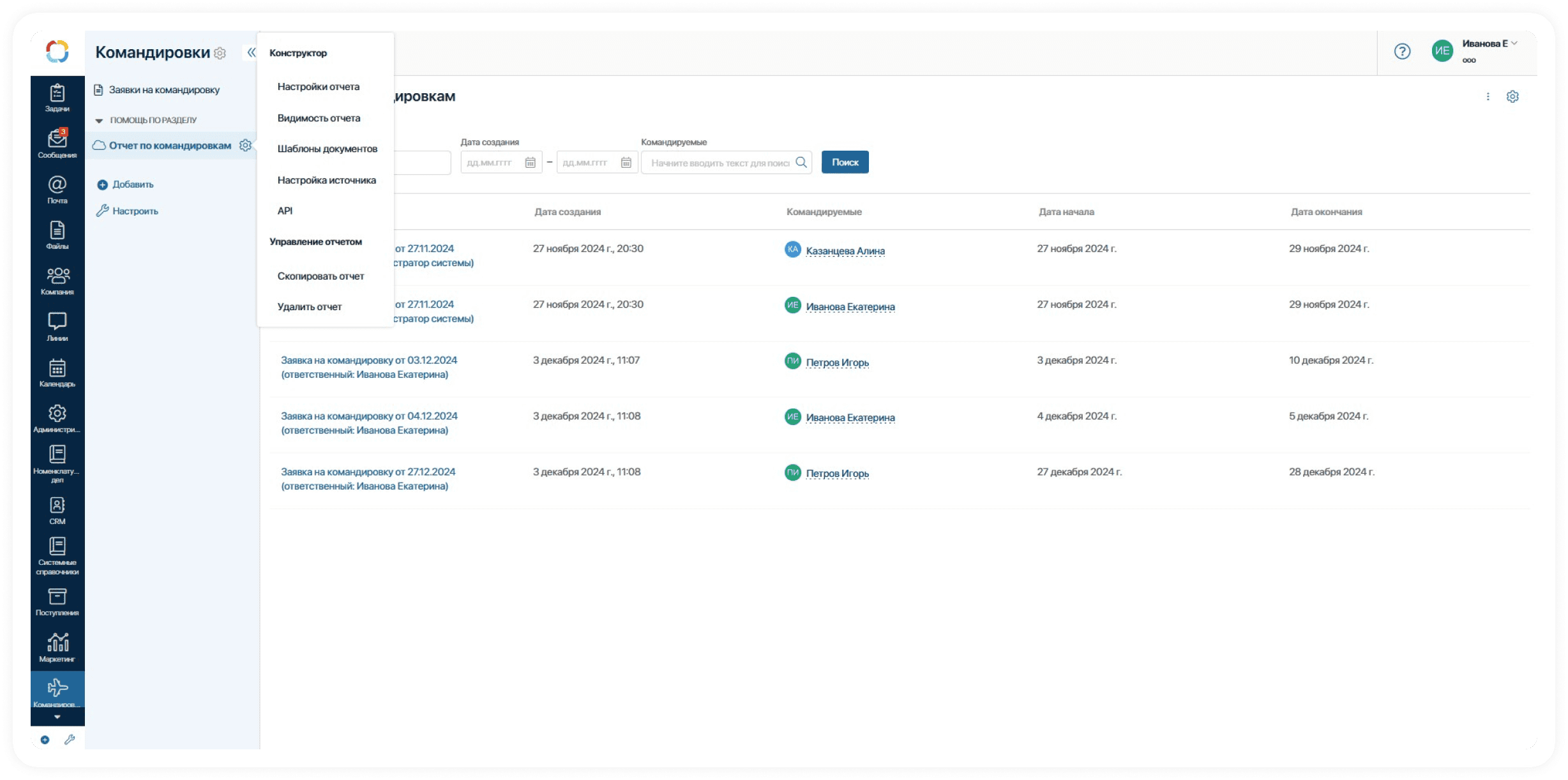This screenshot has width=1568, height=780.
Task: Open the calendar picker for start creation date
Action: click(x=530, y=163)
